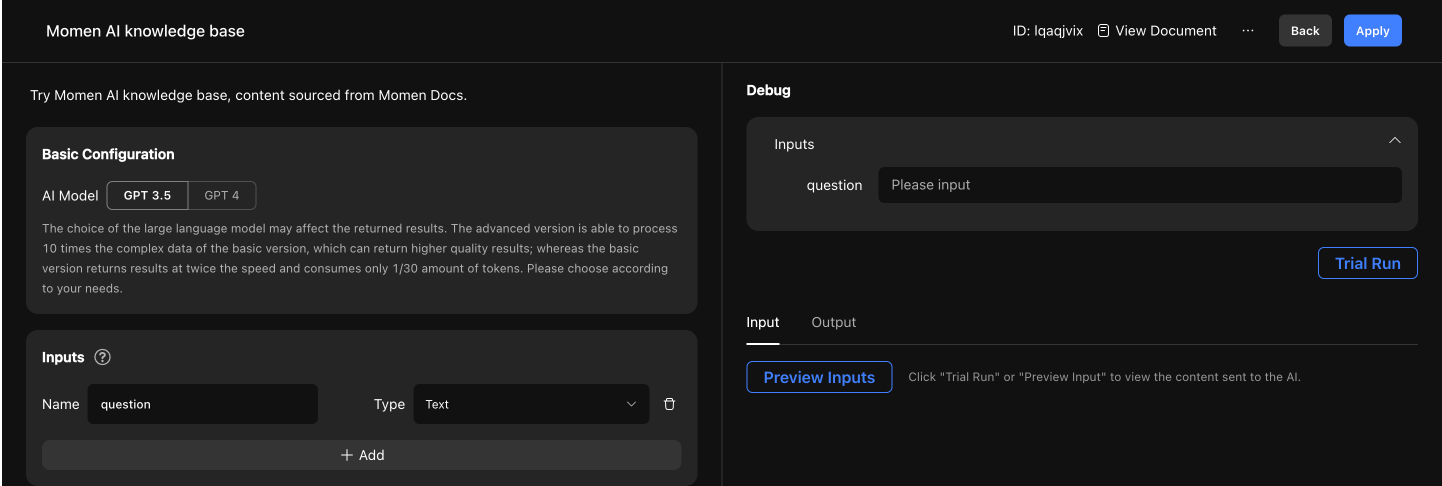Switch to the Output tab
The width and height of the screenshot is (1442, 486).
click(x=834, y=322)
